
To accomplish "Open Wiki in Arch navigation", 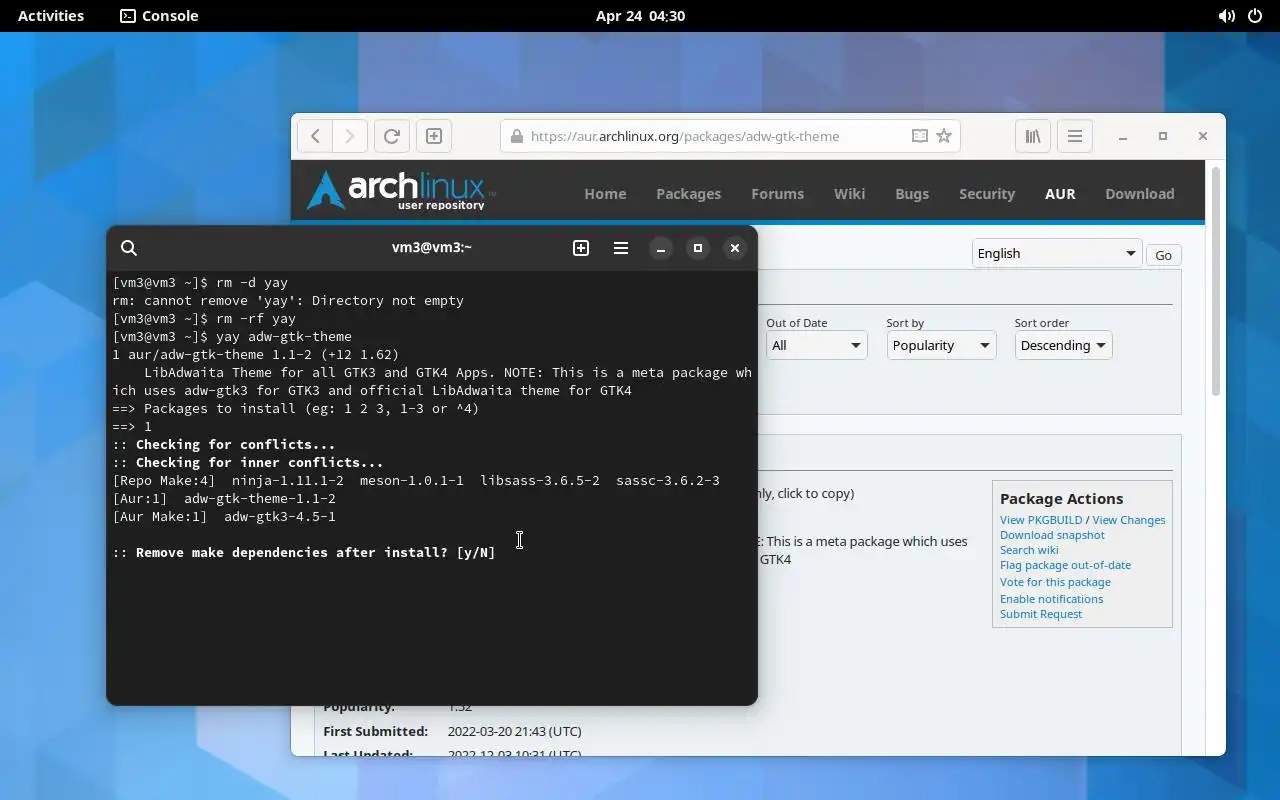I will point(850,194).
